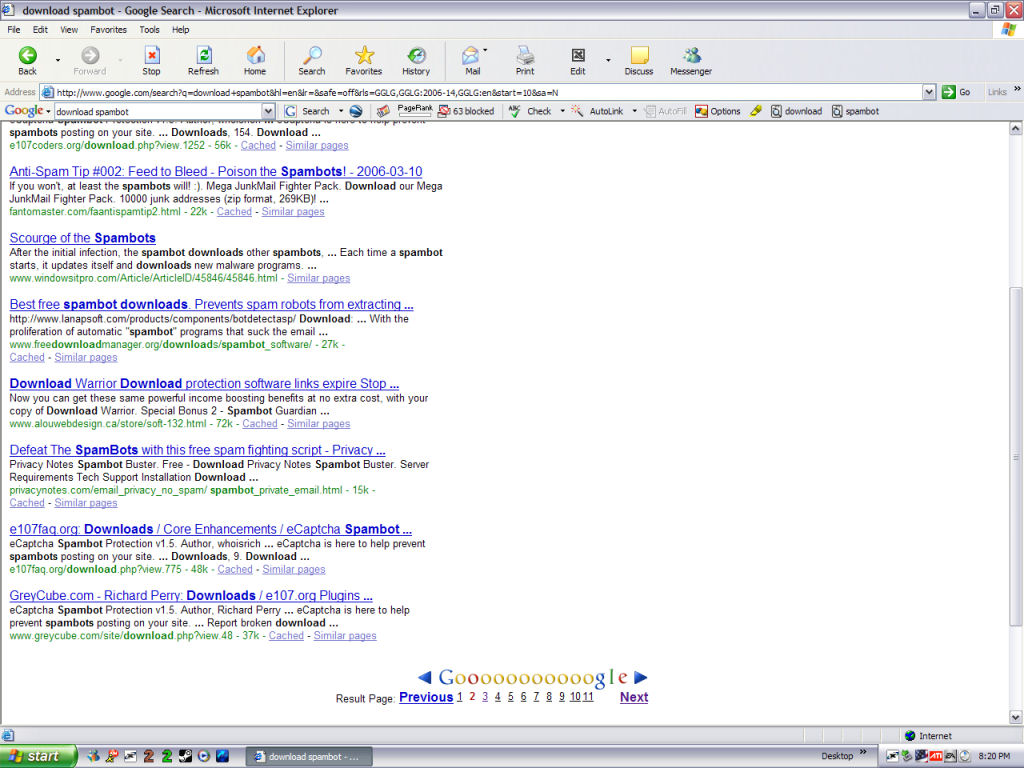Click the Google Toolbar Search button
The height and width of the screenshot is (768, 1024).
click(x=307, y=111)
